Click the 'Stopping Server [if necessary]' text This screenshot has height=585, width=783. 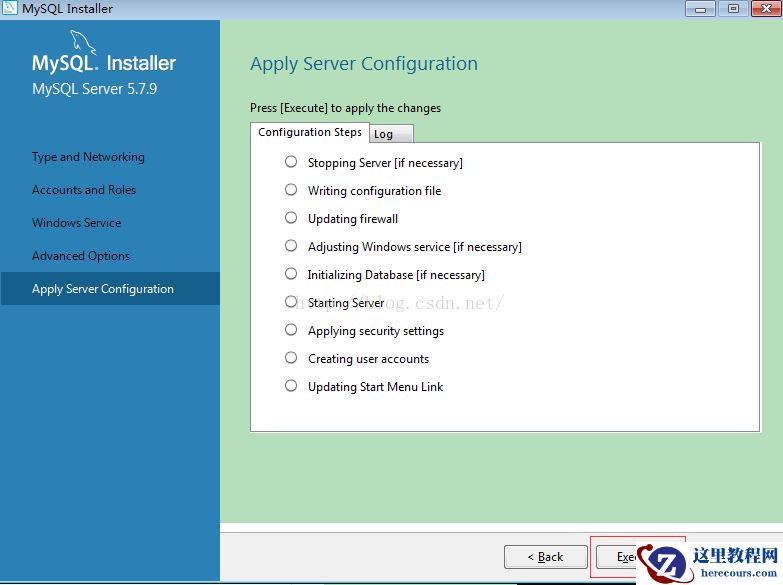385,163
